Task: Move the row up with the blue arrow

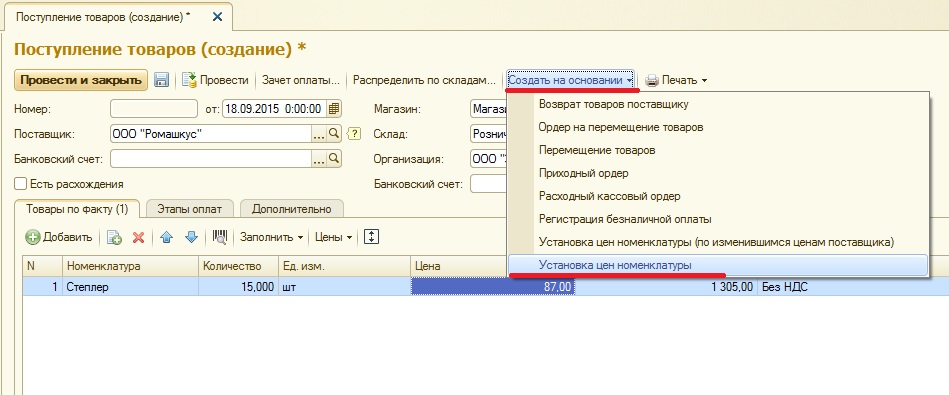Action: tap(167, 238)
